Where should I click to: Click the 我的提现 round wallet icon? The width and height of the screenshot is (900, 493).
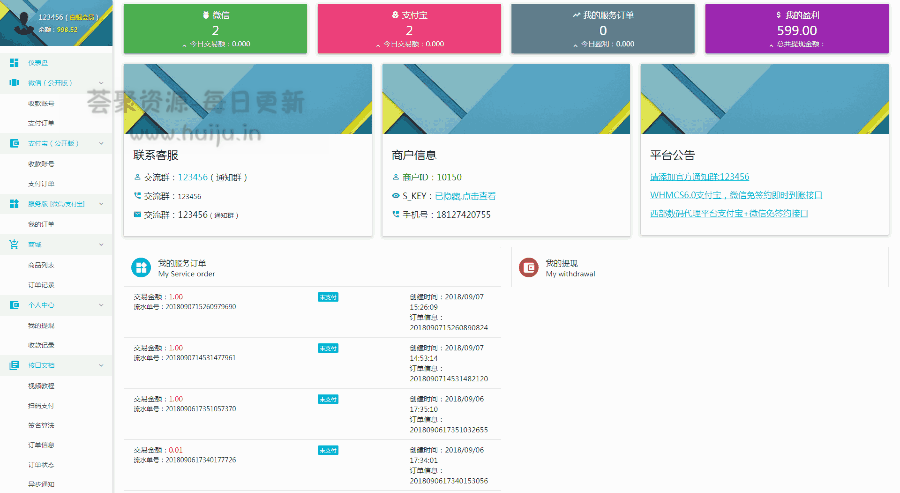pos(529,267)
